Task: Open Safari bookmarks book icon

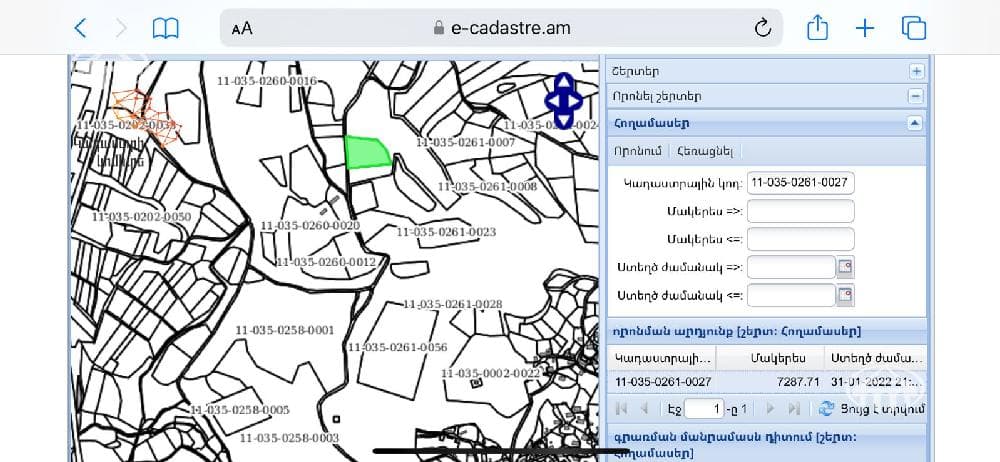Action: click(x=165, y=28)
